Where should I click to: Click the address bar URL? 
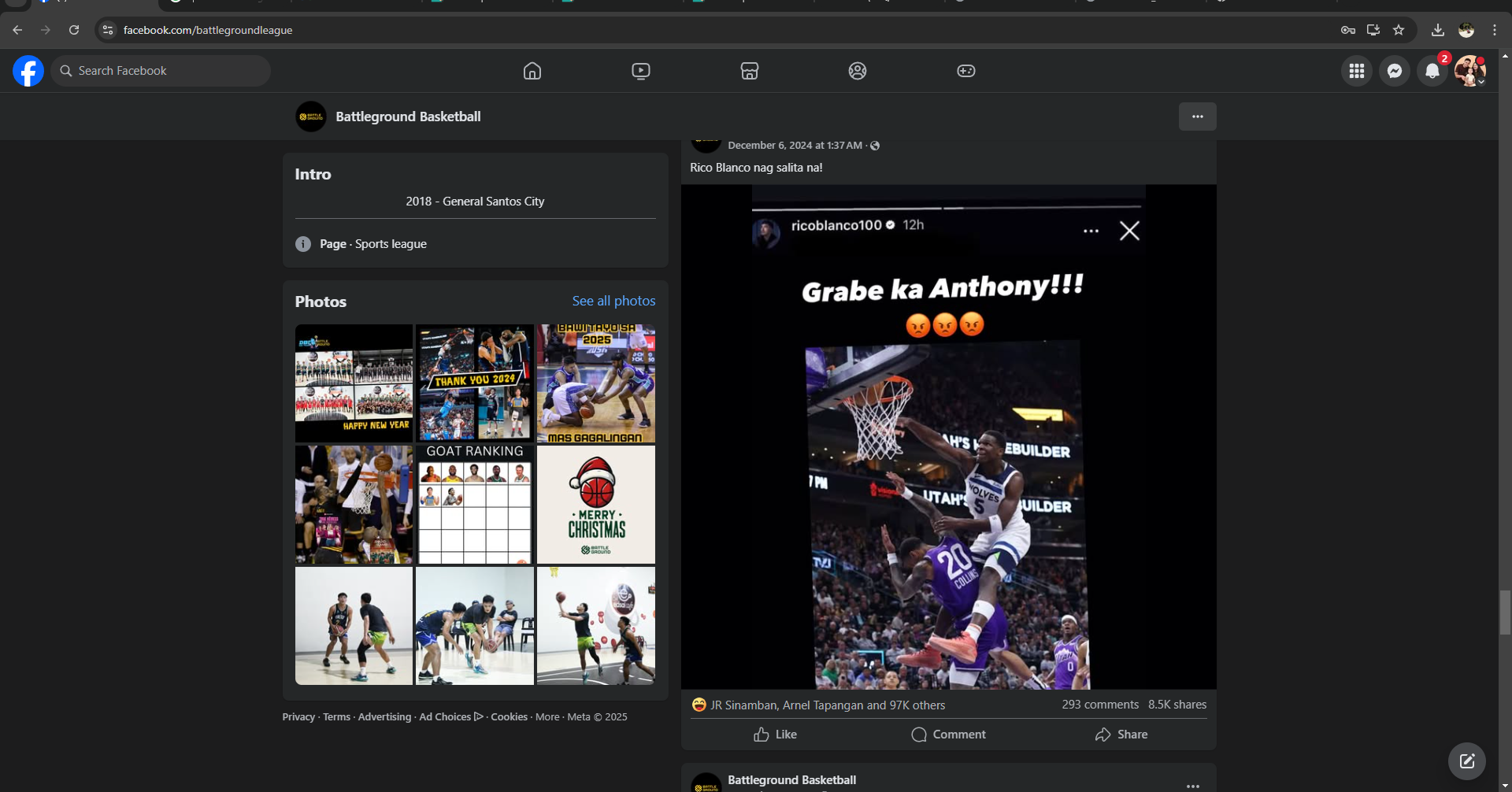pyautogui.click(x=208, y=30)
